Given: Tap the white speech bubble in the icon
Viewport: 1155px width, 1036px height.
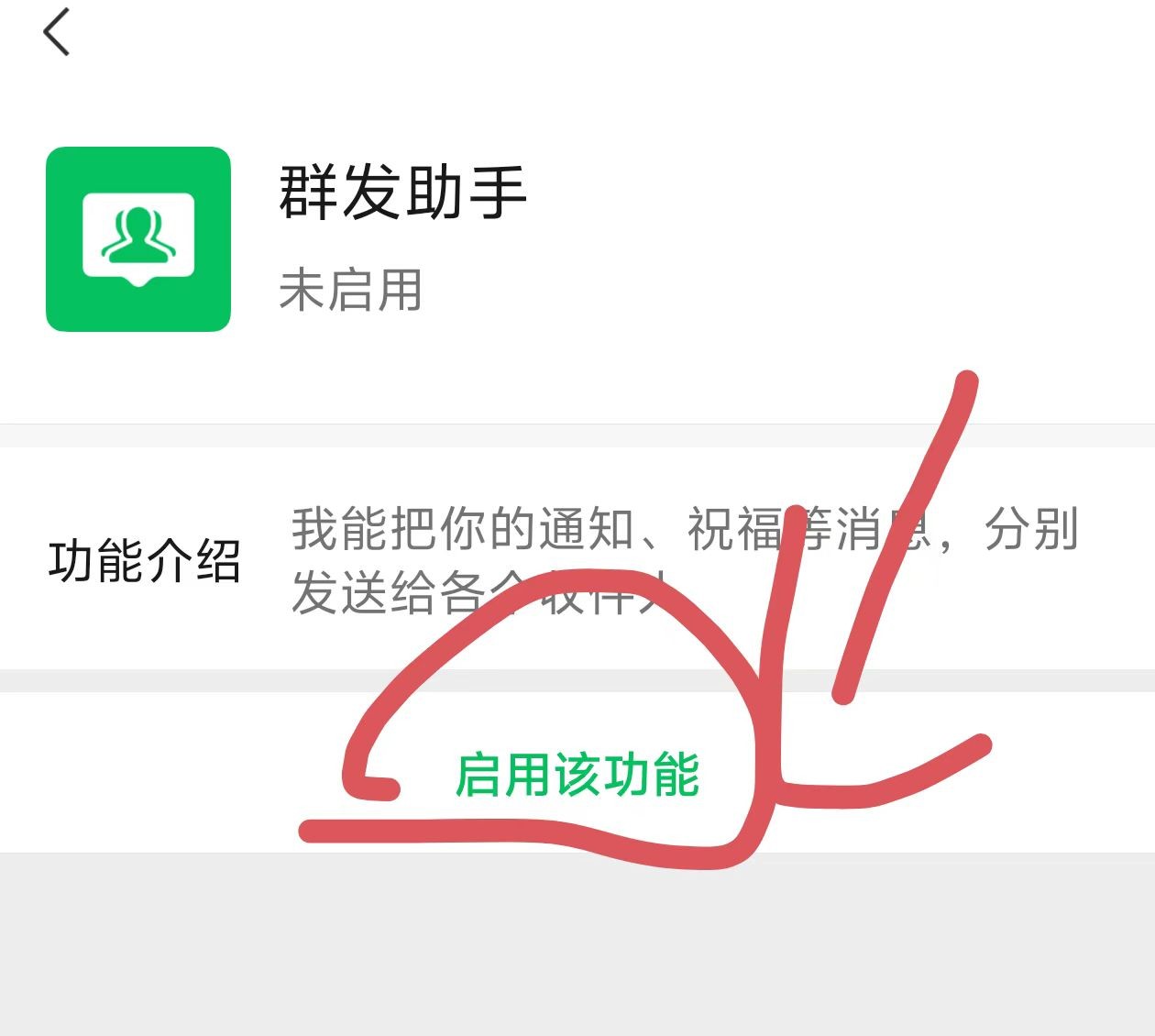Looking at the screenshot, I should pyautogui.click(x=138, y=238).
